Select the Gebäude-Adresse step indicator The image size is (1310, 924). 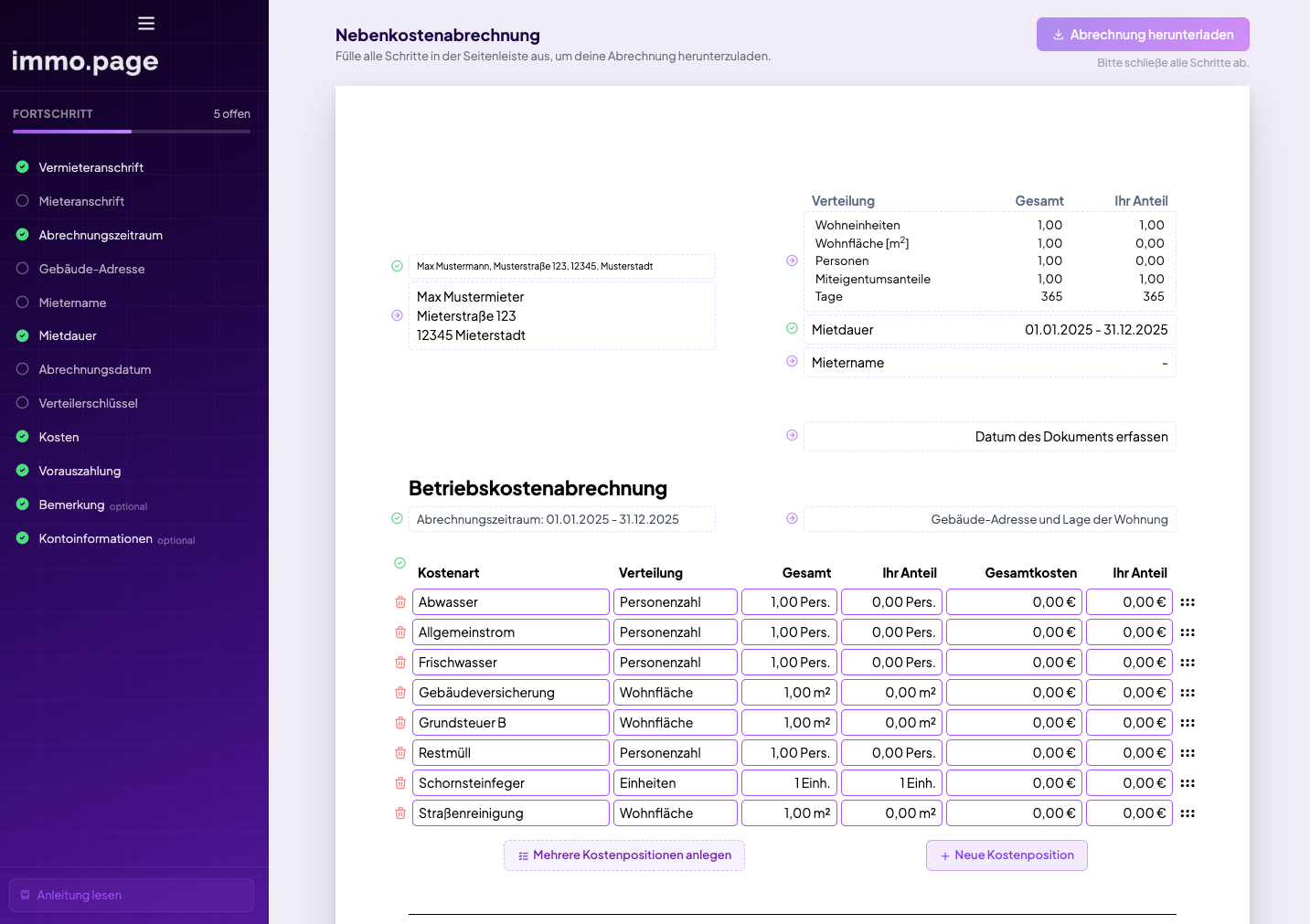coord(21,268)
